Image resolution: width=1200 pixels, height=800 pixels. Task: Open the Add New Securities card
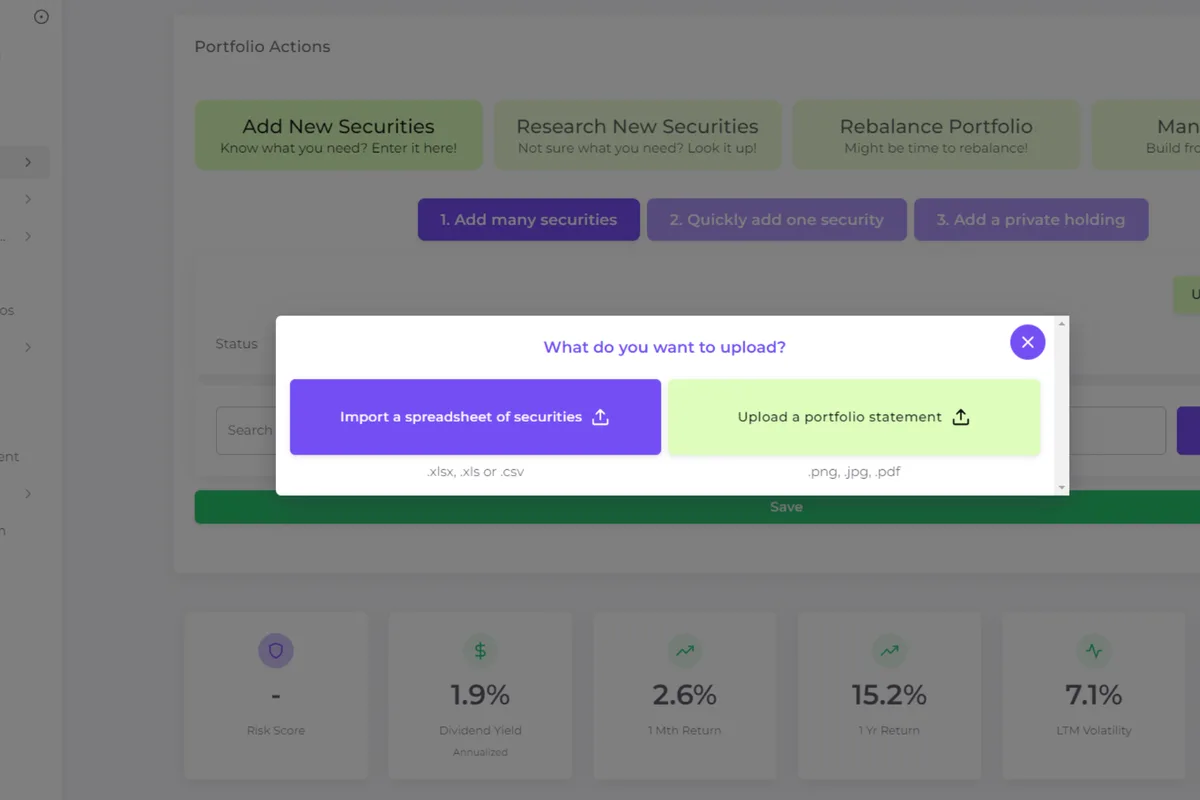click(x=338, y=135)
